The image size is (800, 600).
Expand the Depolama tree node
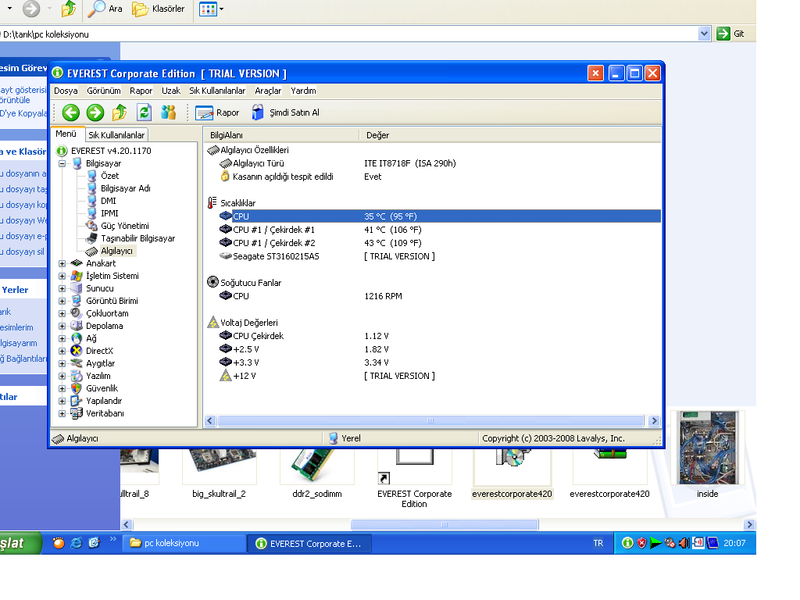62,326
